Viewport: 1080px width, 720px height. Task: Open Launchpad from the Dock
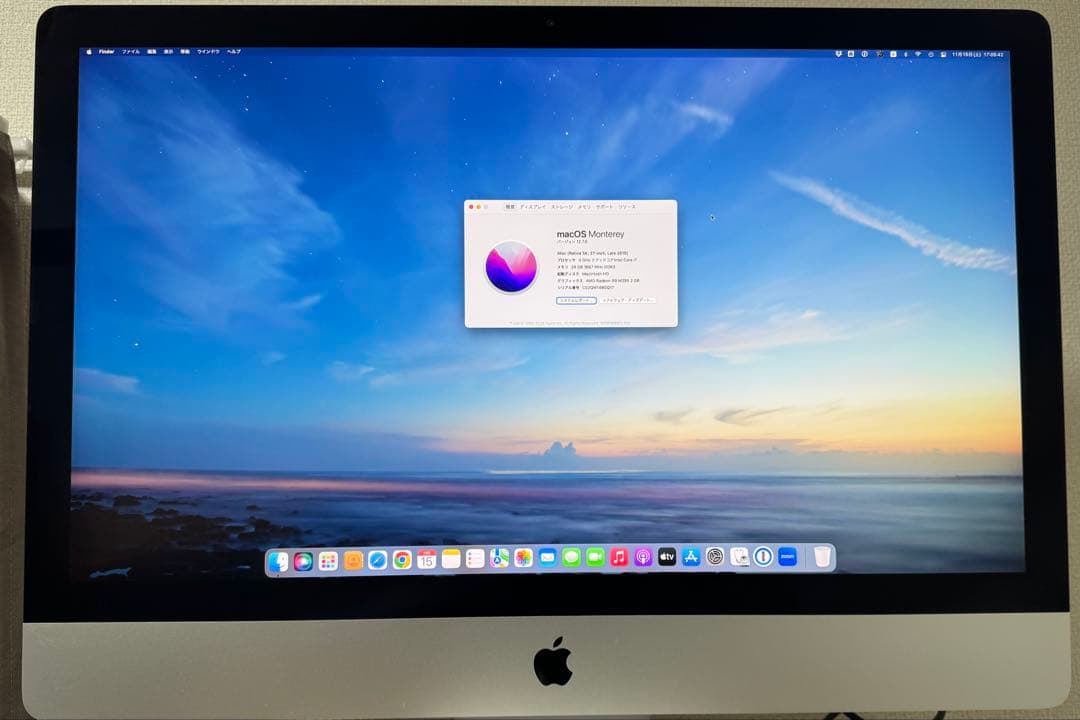(326, 559)
